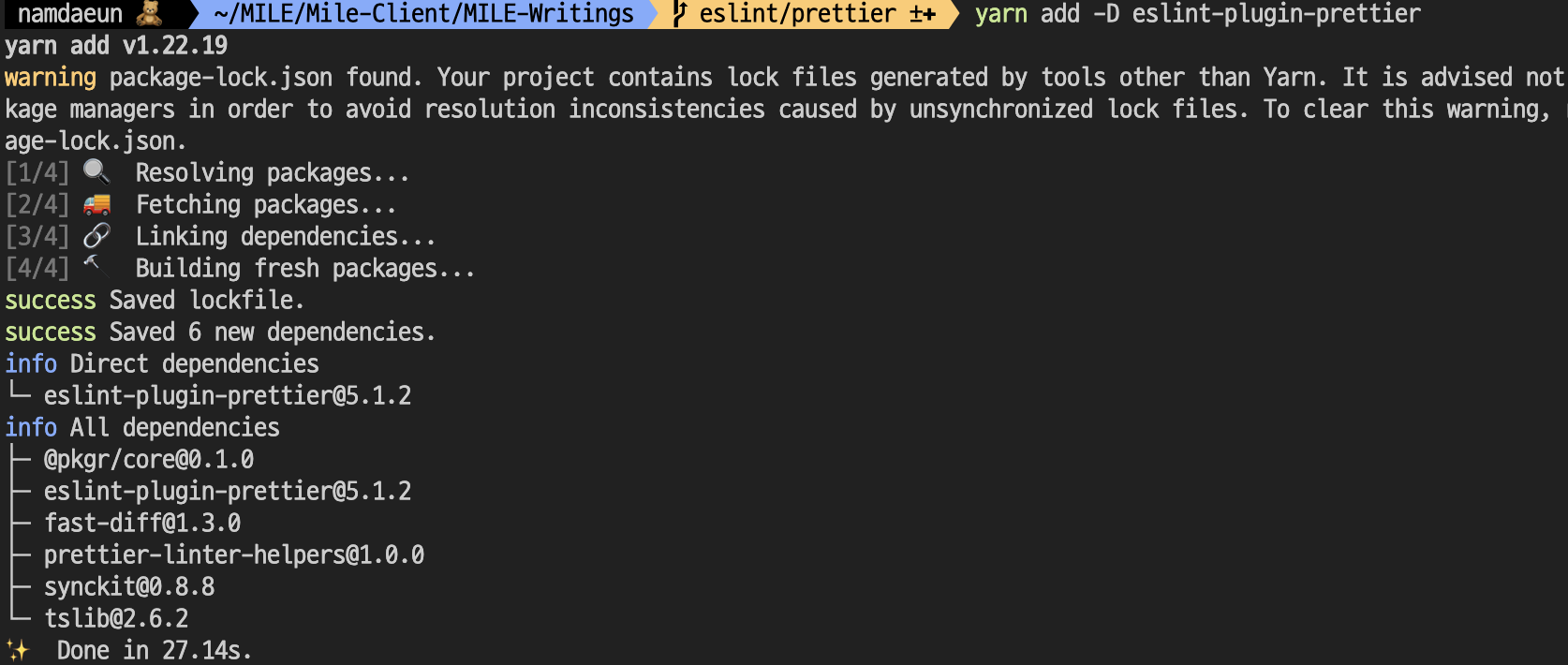
Task: Select prettier-linter-helpers@1.0.0 tree entry
Action: (234, 554)
